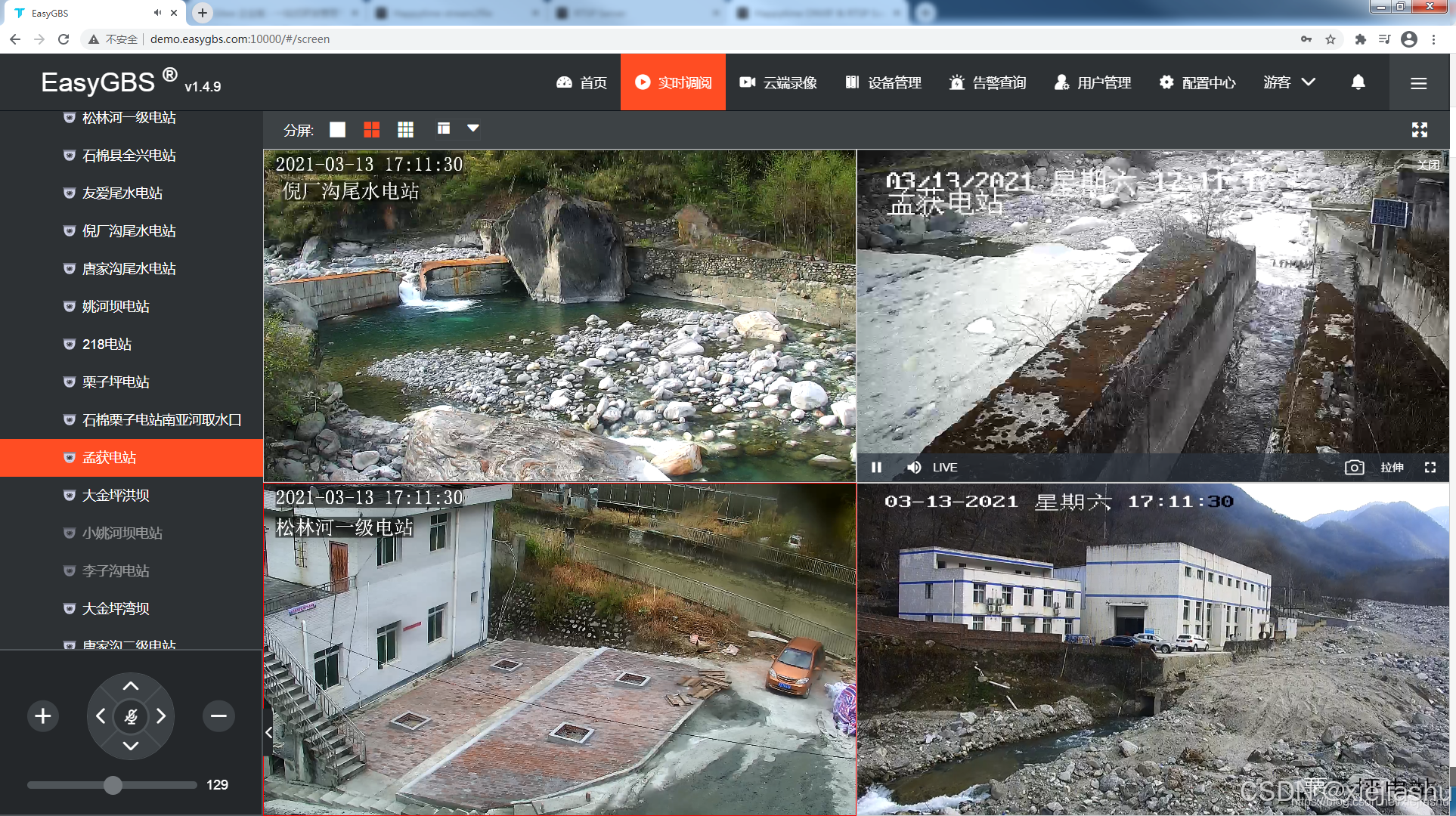This screenshot has height=816, width=1456.
Task: Click PTZ zoom out minus button
Action: point(218,716)
